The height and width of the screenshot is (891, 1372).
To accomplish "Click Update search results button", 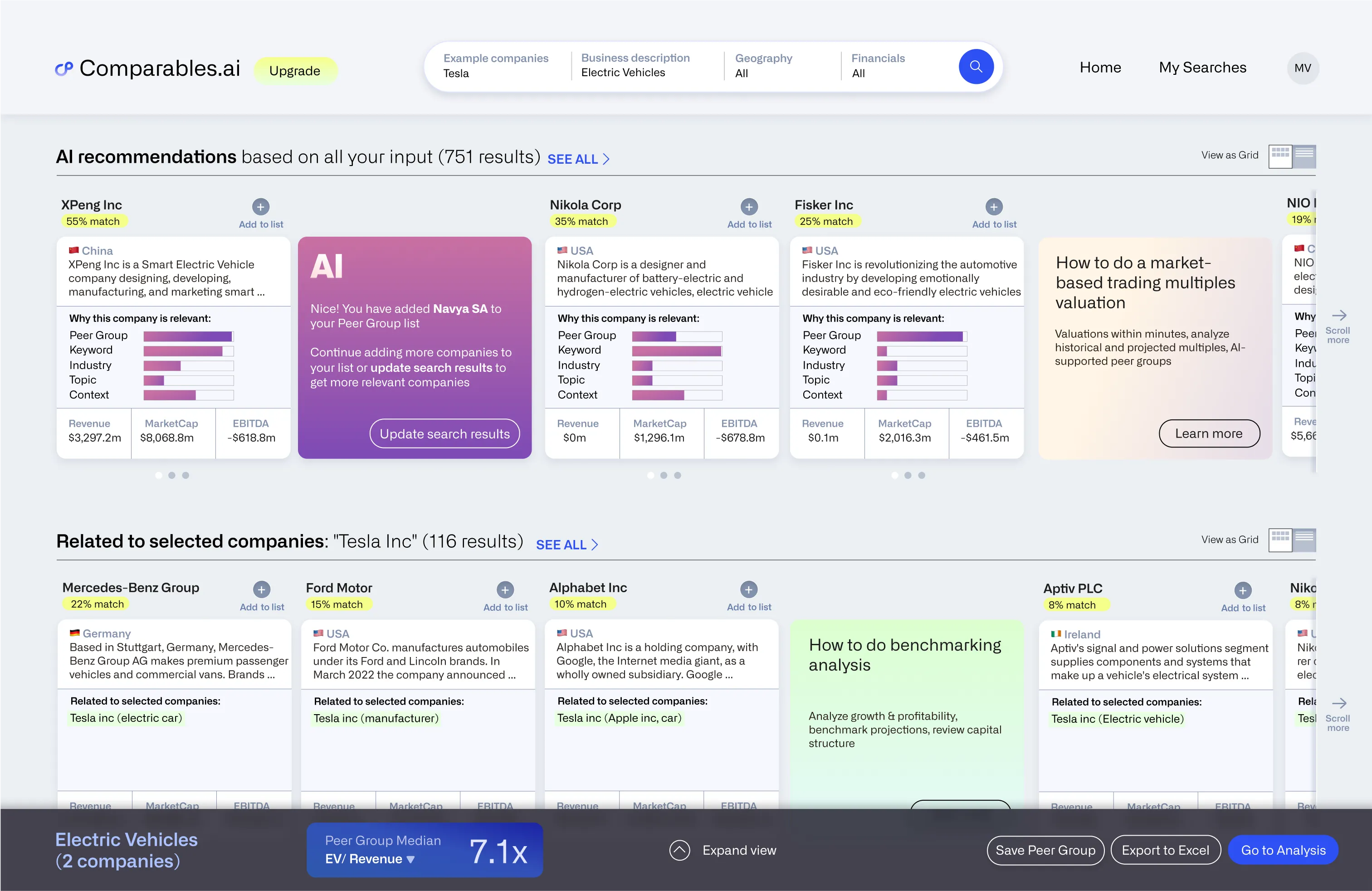I will 444,433.
